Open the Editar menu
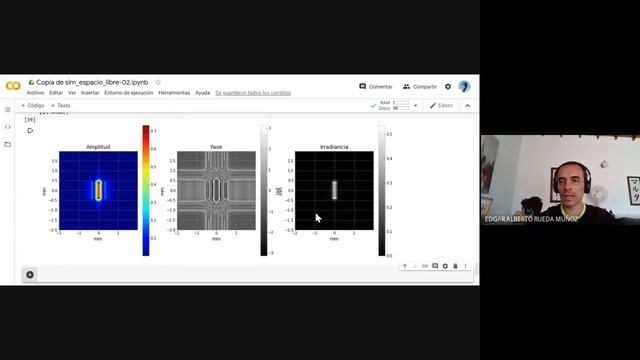 (x=56, y=93)
